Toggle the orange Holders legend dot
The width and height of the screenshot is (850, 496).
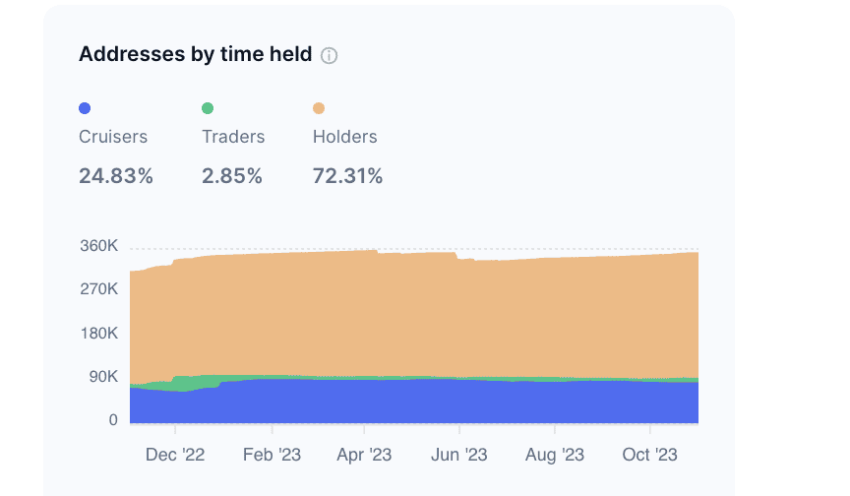pyautogui.click(x=319, y=108)
